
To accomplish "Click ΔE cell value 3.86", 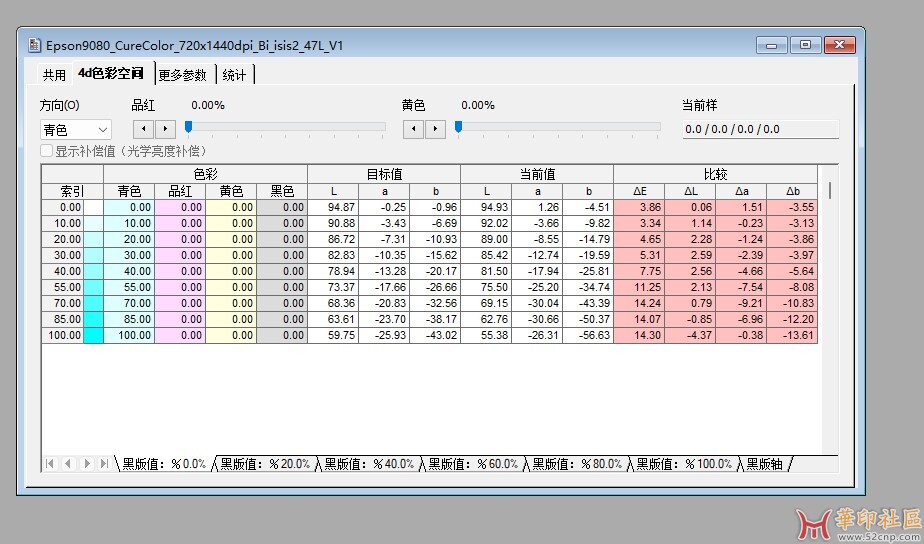I will (639, 207).
